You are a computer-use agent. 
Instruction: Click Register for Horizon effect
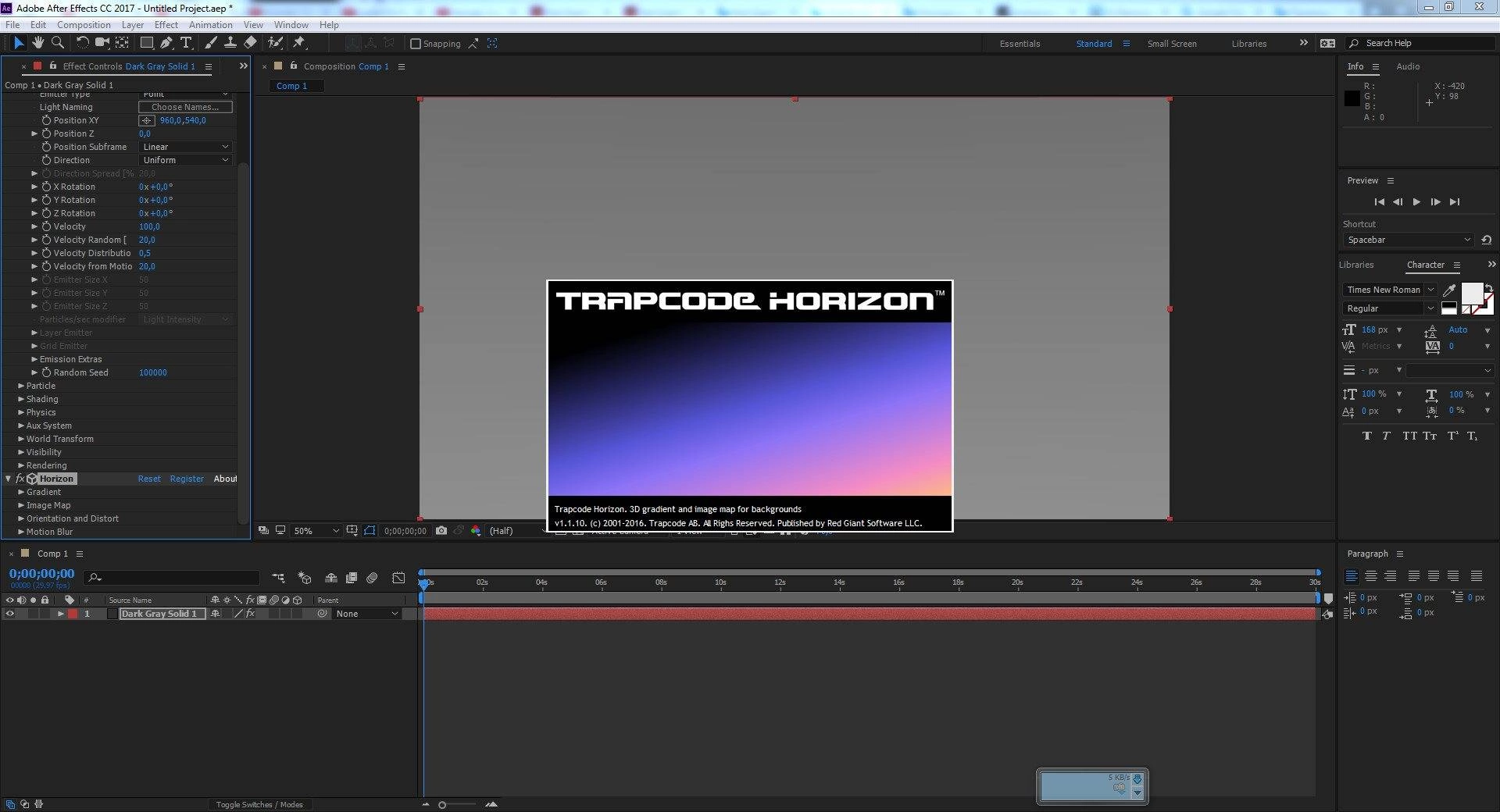click(x=187, y=479)
